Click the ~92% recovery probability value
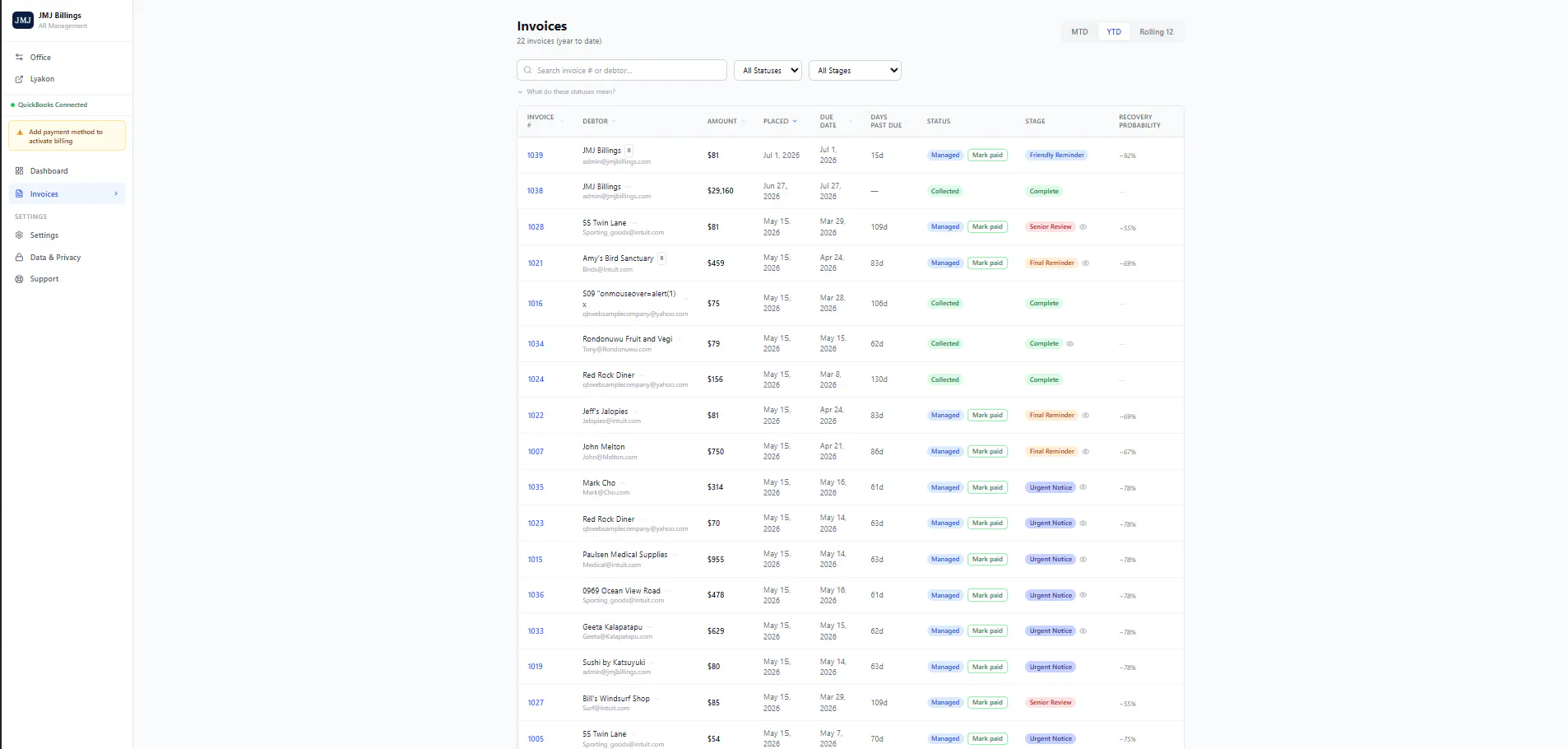 (1127, 156)
